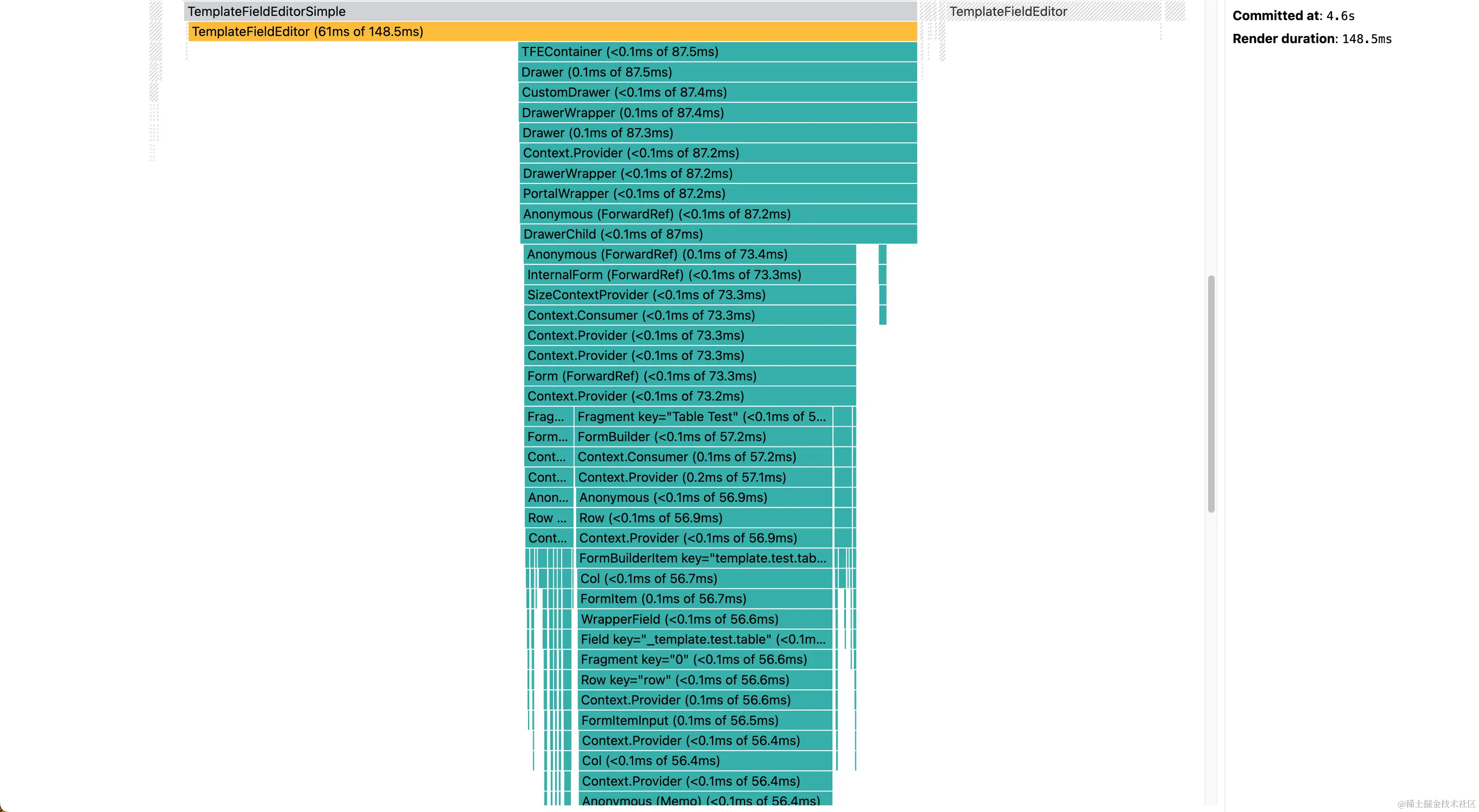The image size is (1479, 812).
Task: Select Row key="row" (<0.1ms of 56.6ms) bar
Action: 705,680
